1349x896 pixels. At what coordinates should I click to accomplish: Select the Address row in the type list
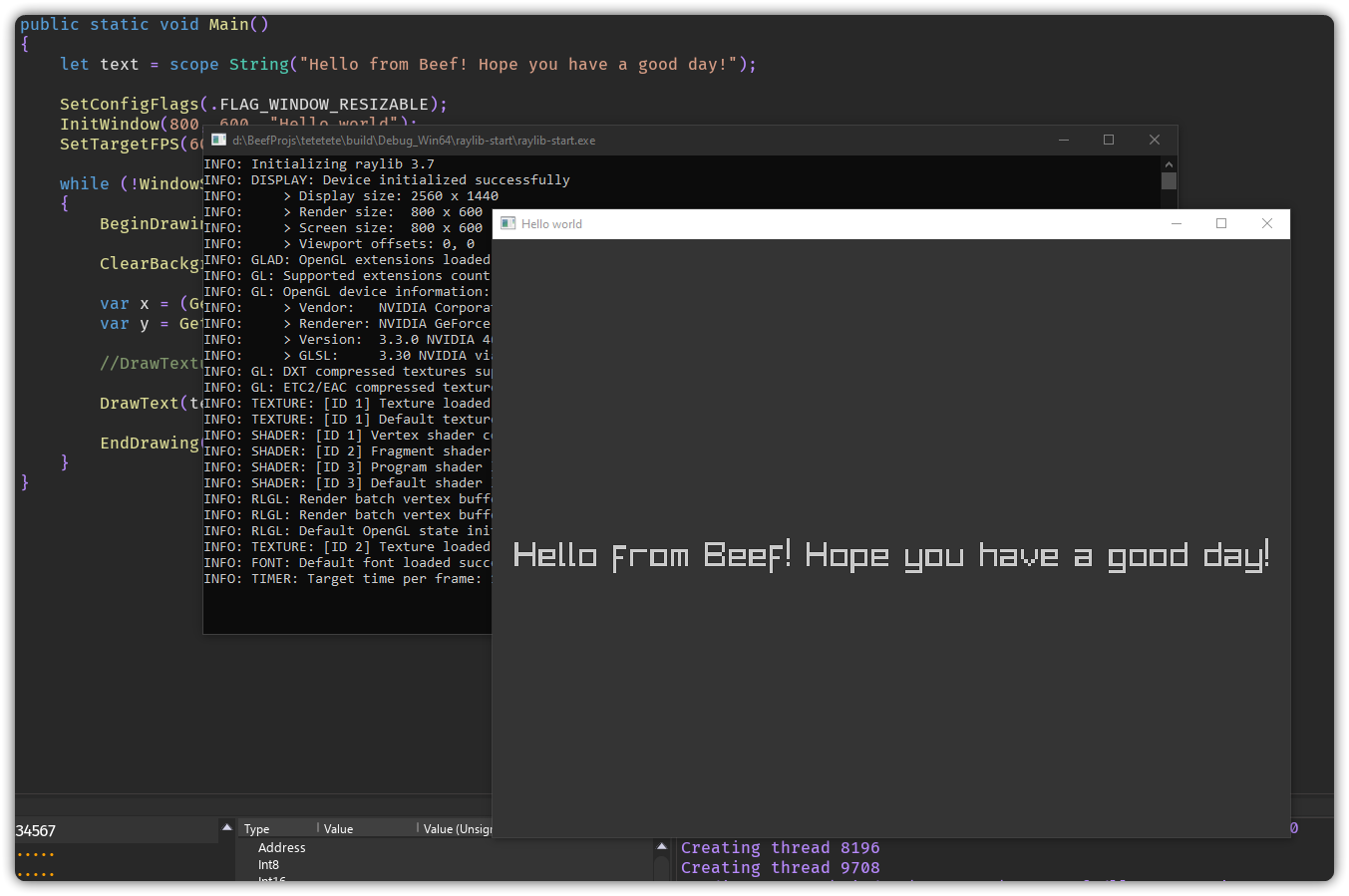pyautogui.click(x=282, y=848)
